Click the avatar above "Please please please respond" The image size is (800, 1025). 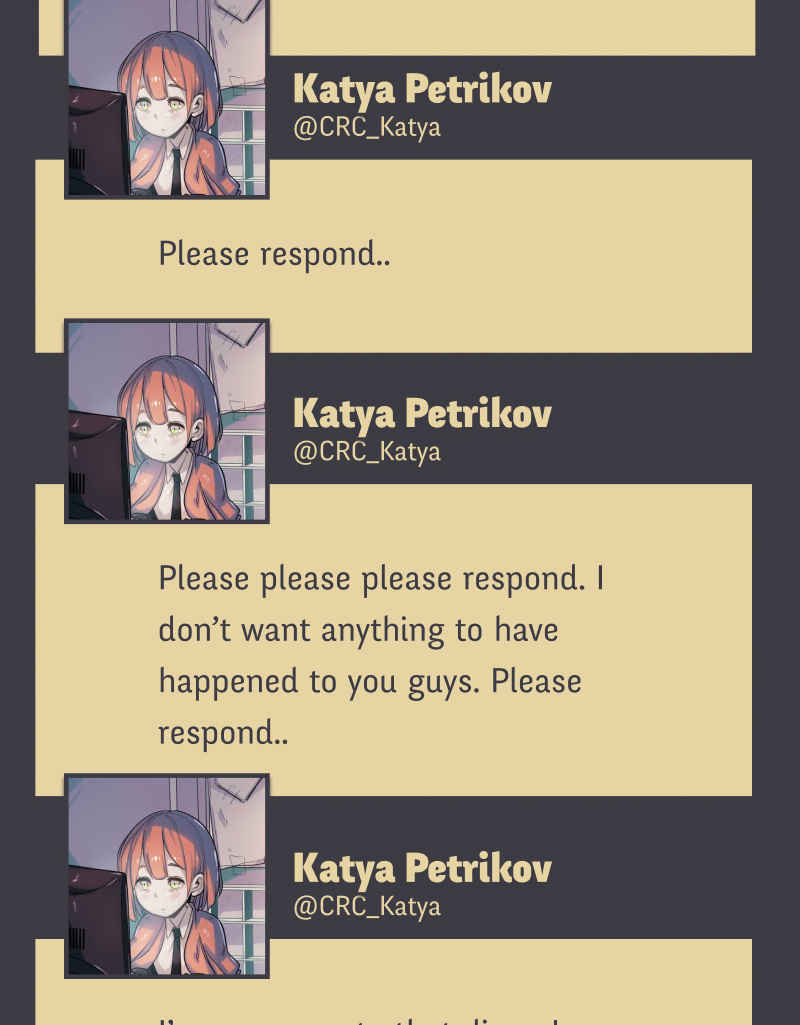tap(167, 421)
